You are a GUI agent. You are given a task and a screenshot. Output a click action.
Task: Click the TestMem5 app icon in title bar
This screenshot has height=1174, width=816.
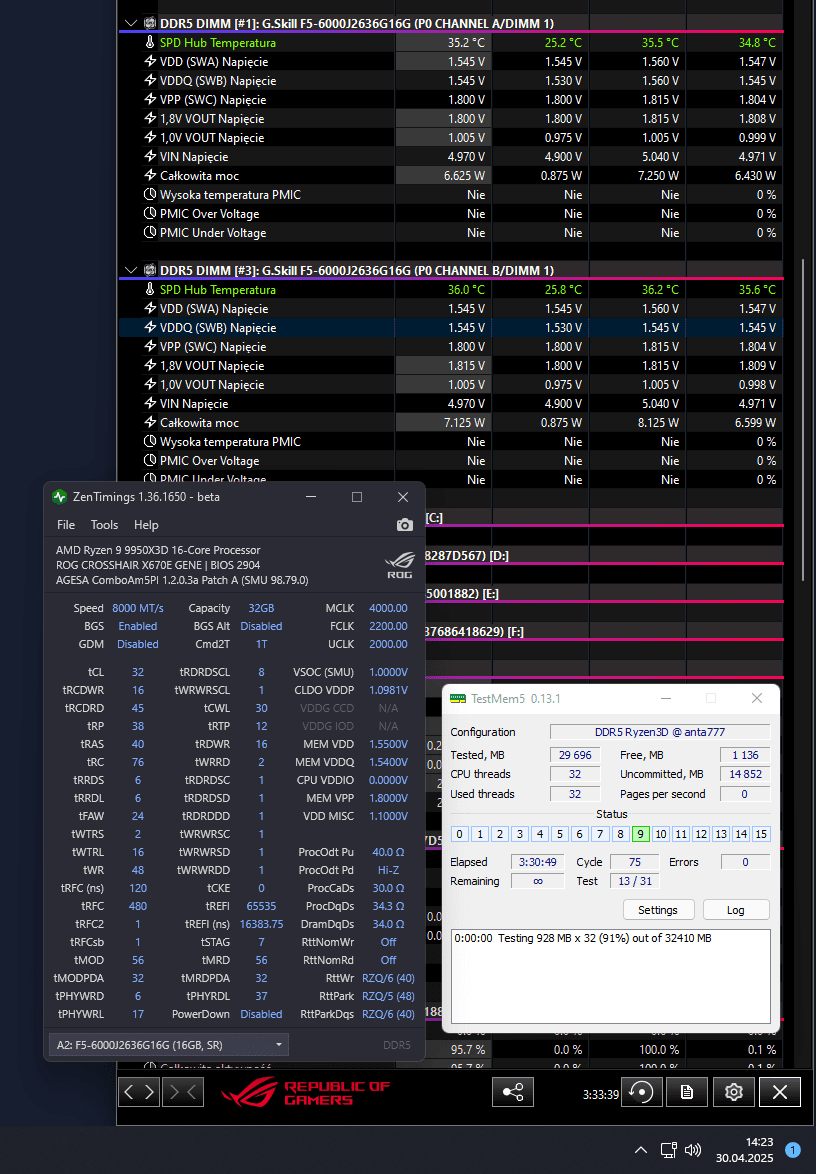(457, 699)
